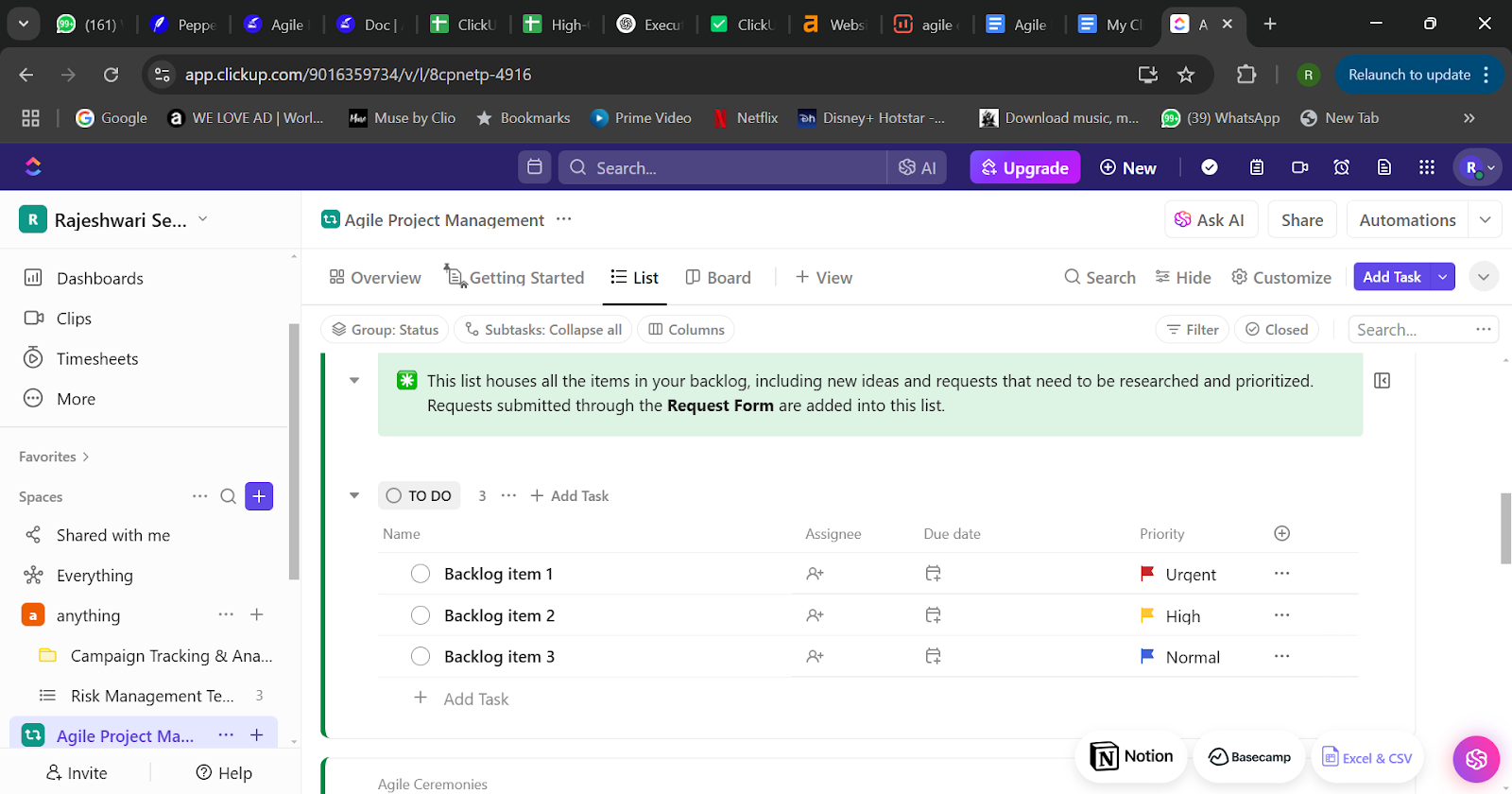The width and height of the screenshot is (1512, 794).
Task: Open the workspace switcher Rajeshwari Se...
Action: point(113,220)
